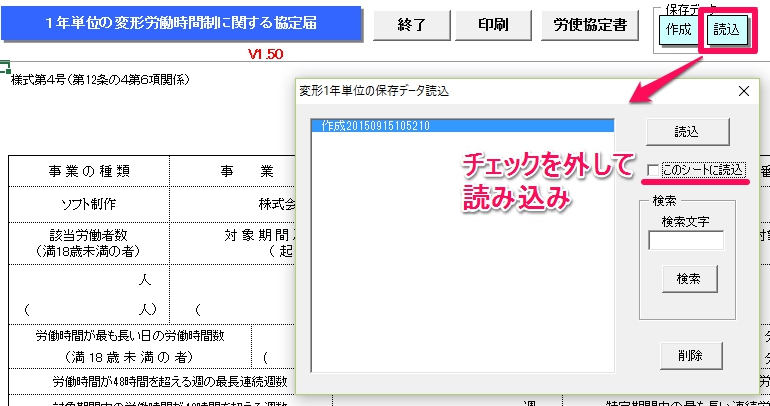Click the 検索文字 input field

(x=686, y=241)
